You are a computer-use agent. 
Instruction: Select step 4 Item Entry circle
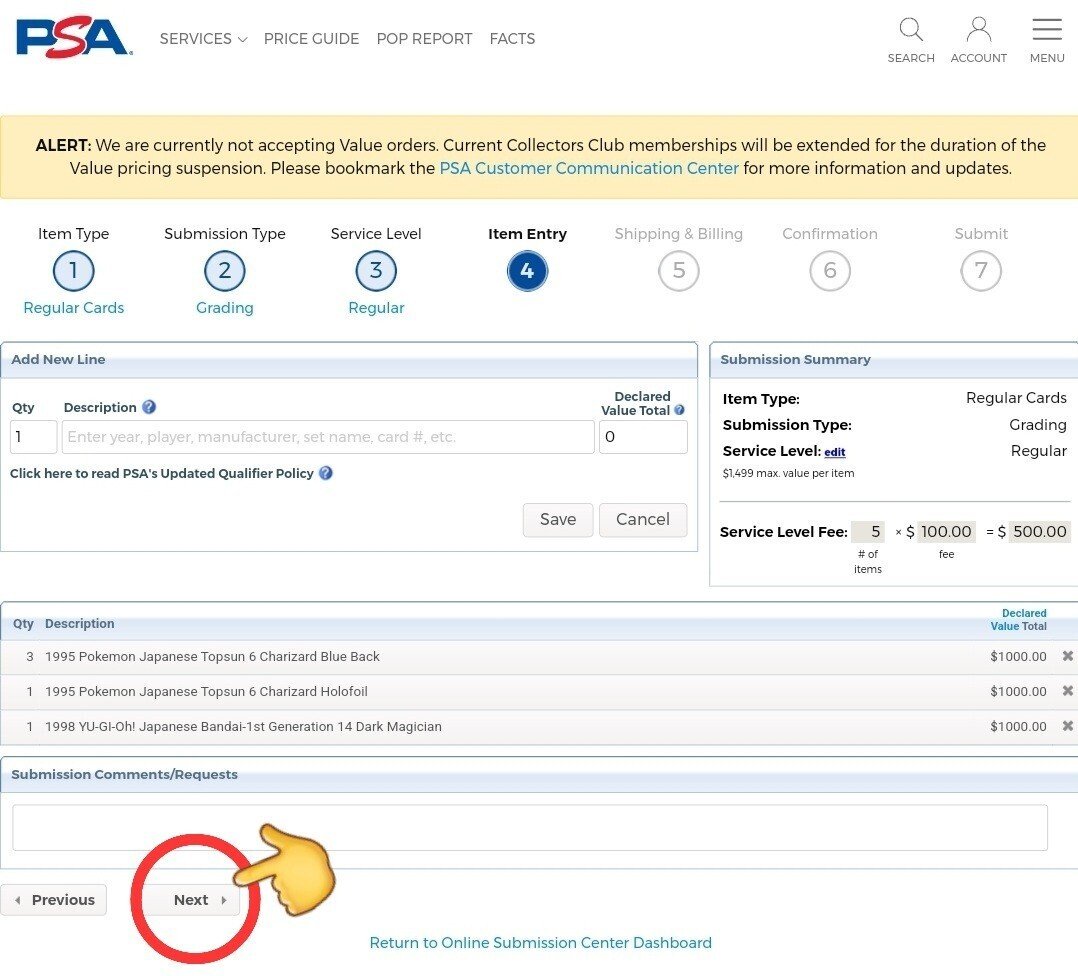coord(527,271)
